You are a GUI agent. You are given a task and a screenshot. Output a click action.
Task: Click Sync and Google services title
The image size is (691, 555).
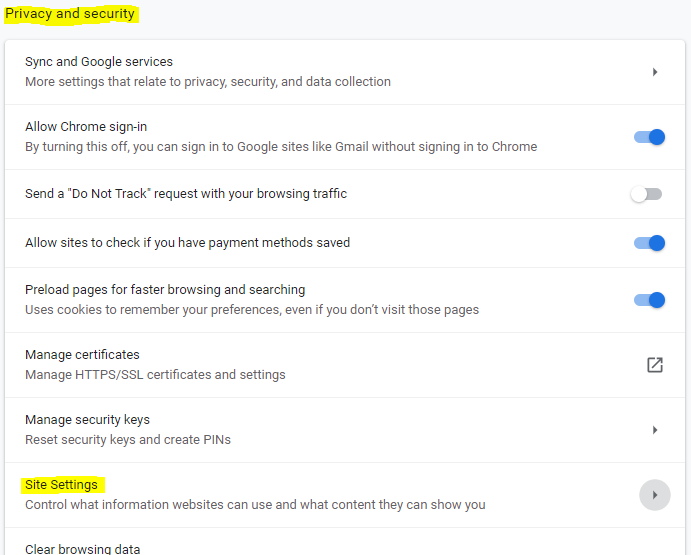pos(99,62)
